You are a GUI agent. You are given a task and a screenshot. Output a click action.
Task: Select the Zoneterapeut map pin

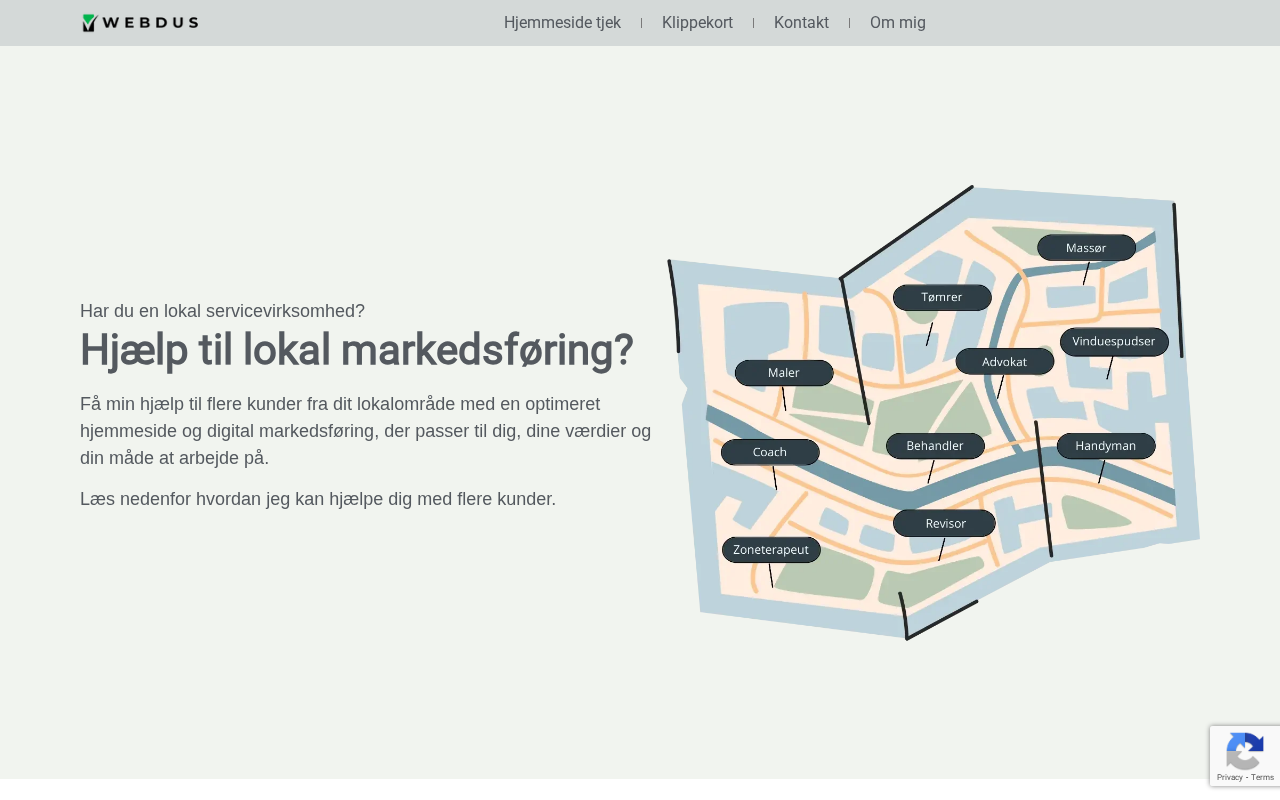pyautogui.click(x=770, y=550)
